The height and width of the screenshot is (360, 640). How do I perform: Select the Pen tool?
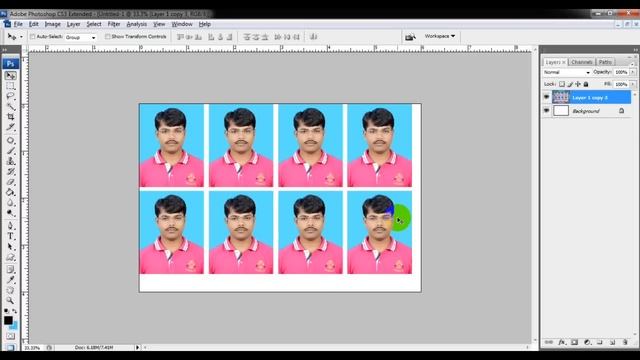[11, 226]
